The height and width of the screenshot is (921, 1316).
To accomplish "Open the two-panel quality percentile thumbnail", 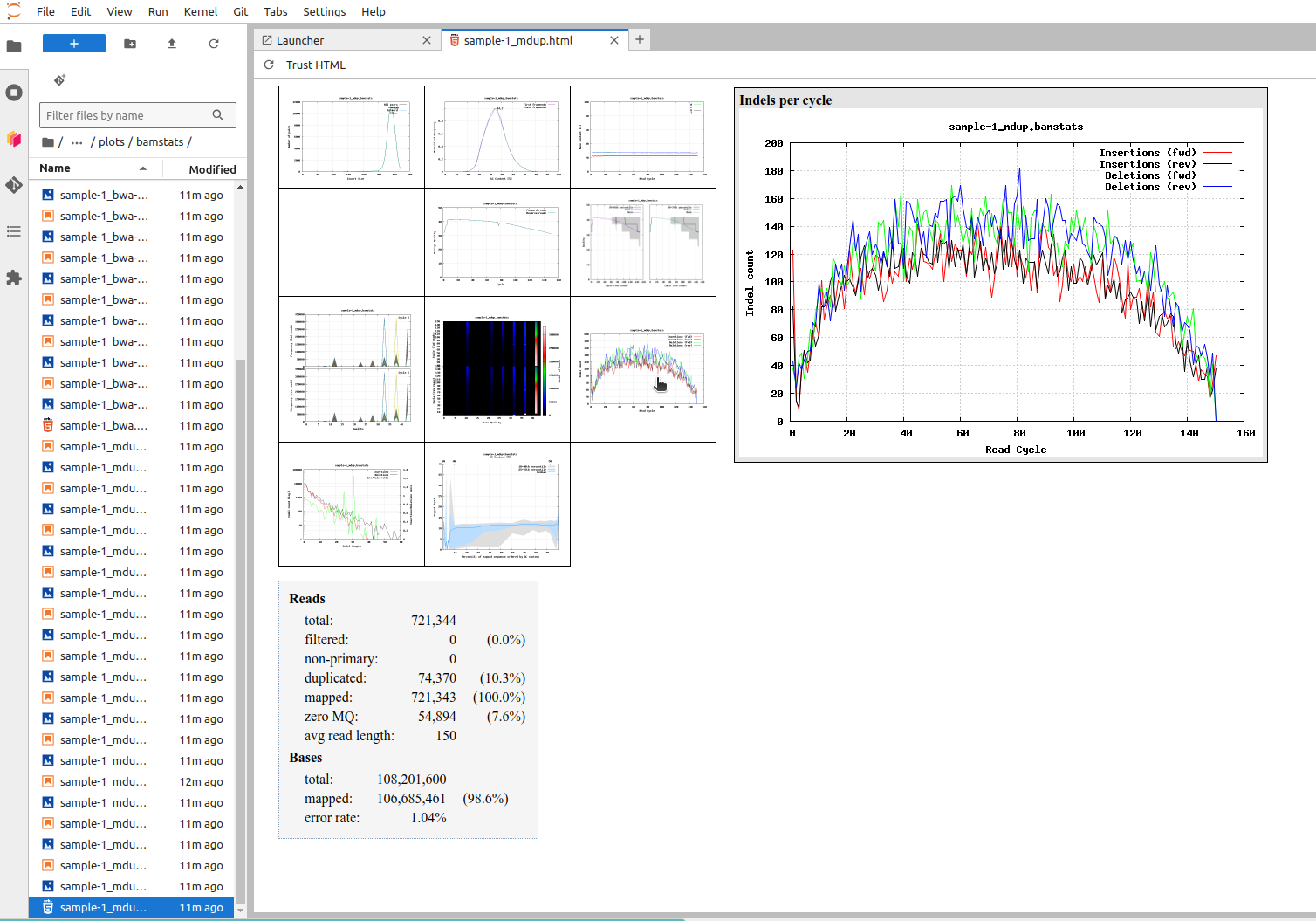I will tap(643, 243).
